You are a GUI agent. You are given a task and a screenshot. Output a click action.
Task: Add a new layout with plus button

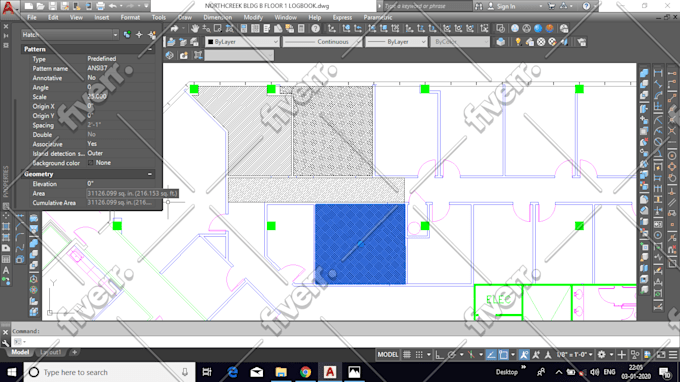pos(74,353)
